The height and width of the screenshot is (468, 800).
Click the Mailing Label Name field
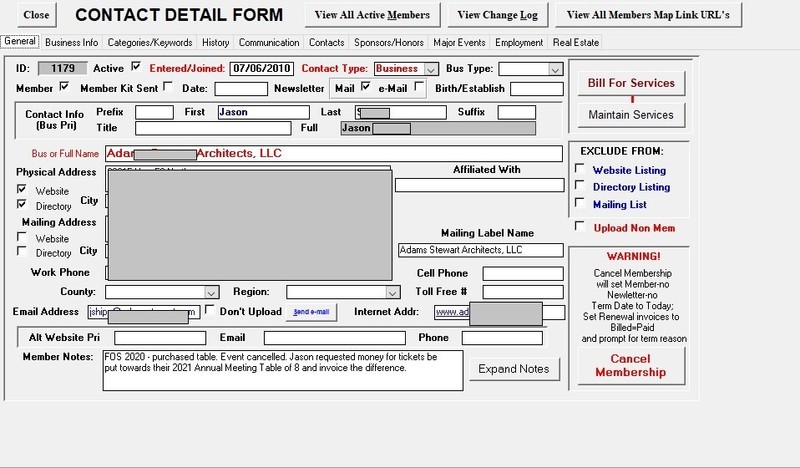(x=481, y=250)
